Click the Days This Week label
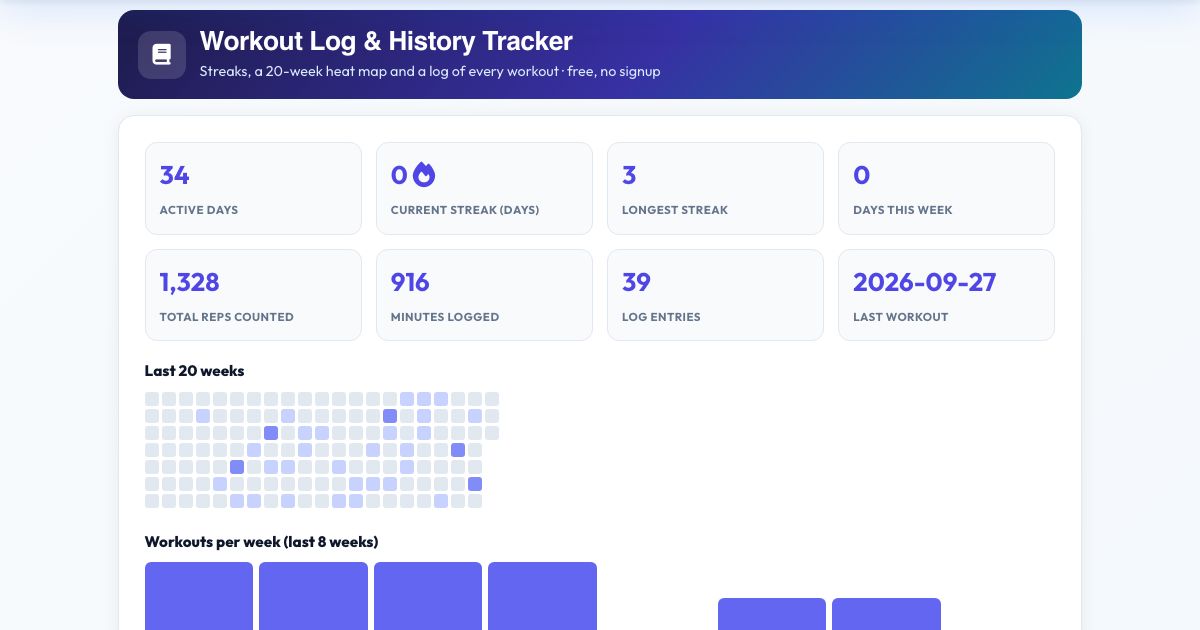 tap(903, 210)
